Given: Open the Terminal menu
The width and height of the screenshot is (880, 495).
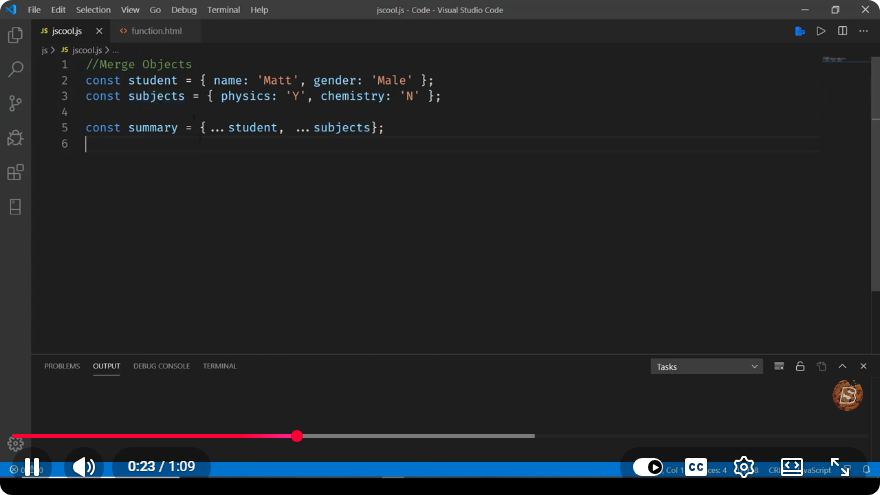Looking at the screenshot, I should click(x=223, y=10).
